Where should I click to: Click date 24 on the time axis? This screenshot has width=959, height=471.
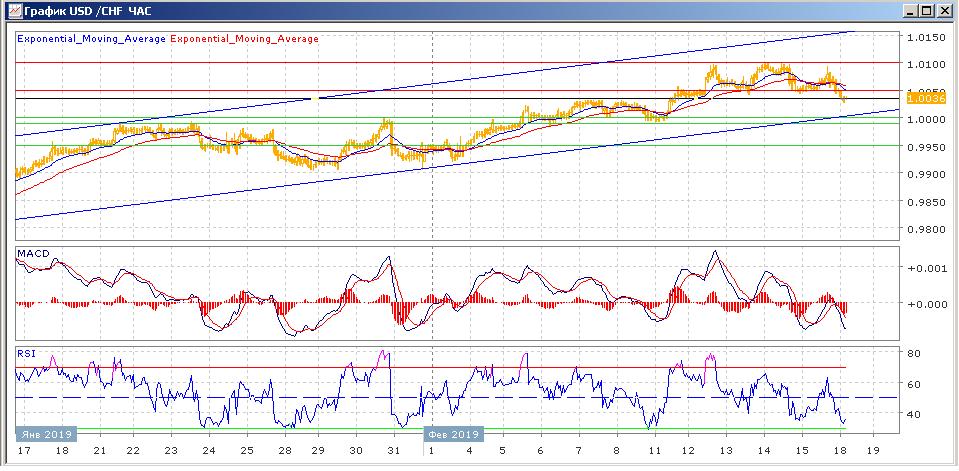click(209, 451)
